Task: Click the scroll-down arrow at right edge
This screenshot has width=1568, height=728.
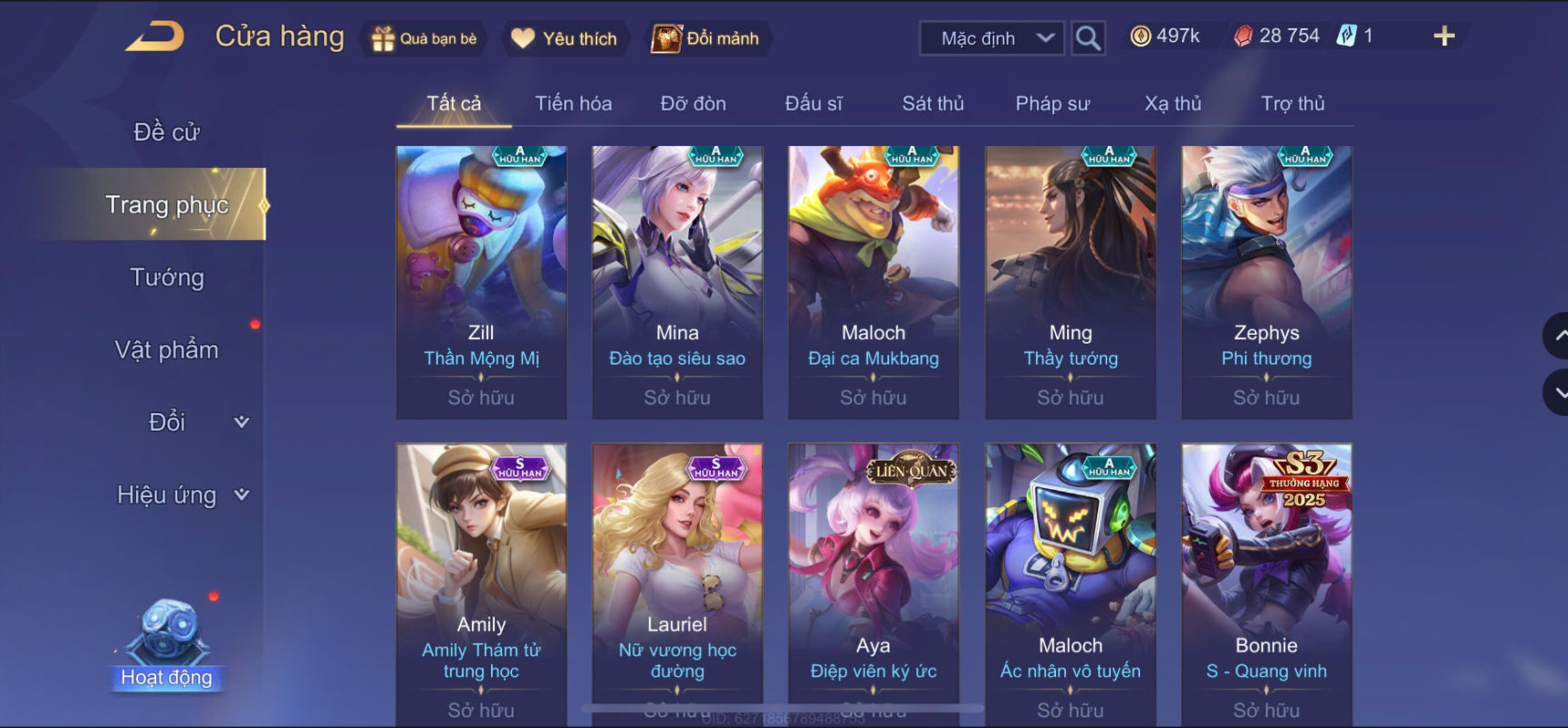Action: [x=1556, y=393]
